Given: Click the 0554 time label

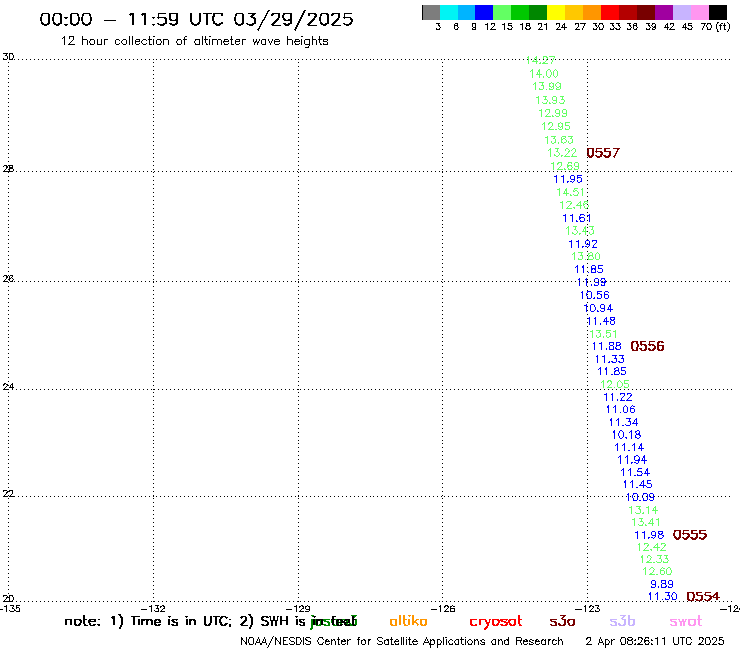Looking at the screenshot, I should pos(703,597).
